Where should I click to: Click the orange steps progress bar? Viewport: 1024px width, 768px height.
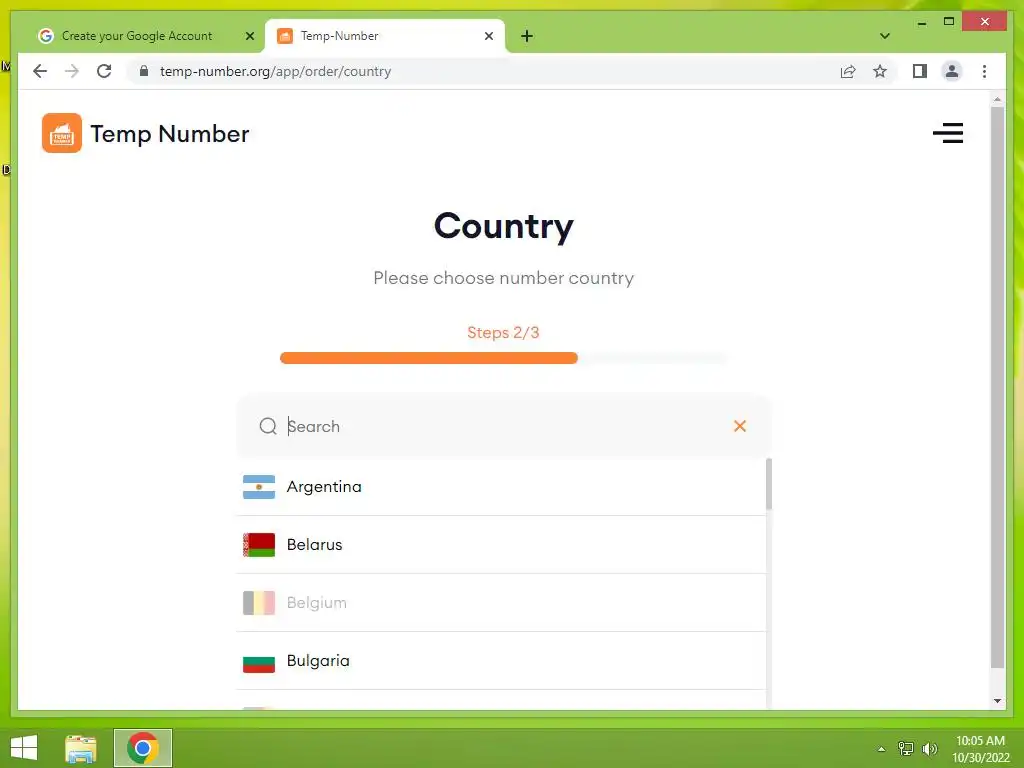(428, 358)
